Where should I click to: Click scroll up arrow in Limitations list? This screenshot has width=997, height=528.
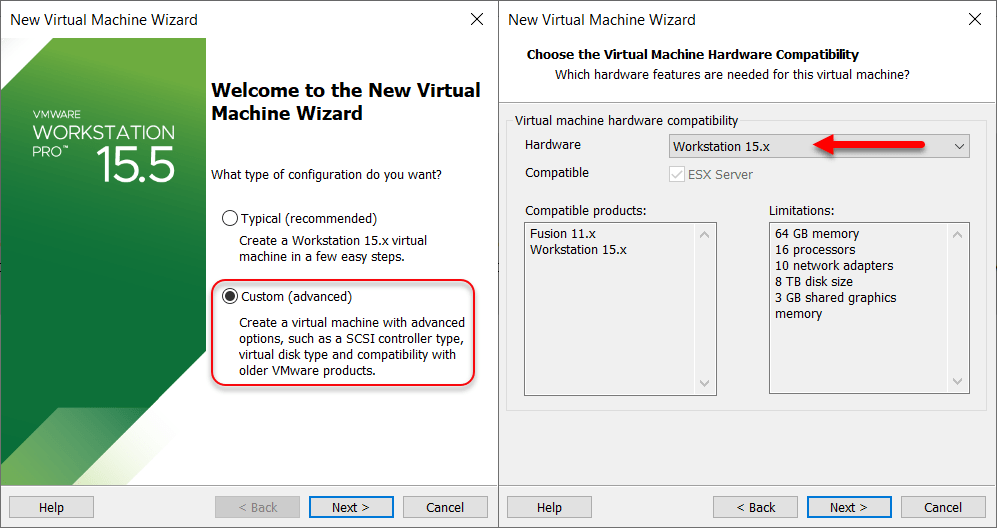pyautogui.click(x=958, y=235)
